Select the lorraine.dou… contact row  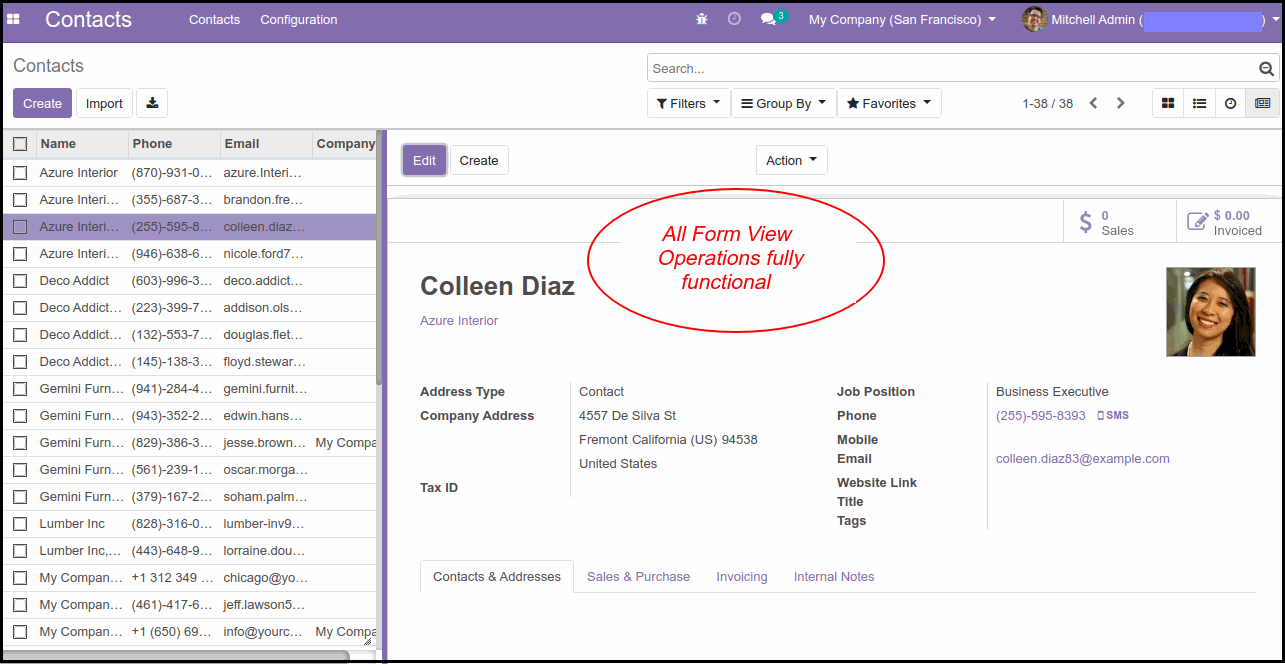[x=190, y=551]
